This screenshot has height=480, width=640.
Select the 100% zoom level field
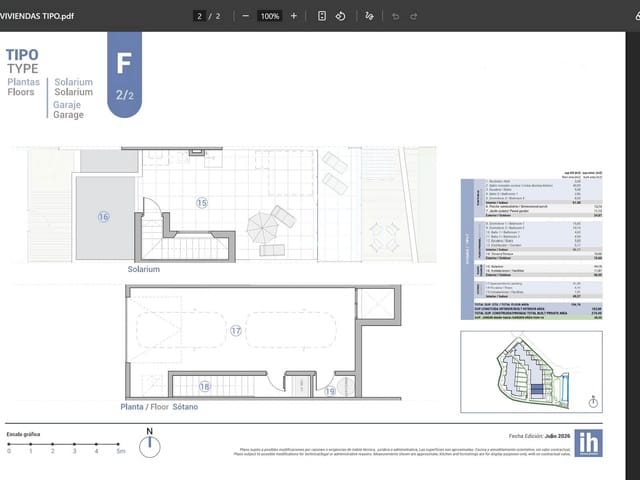270,16
